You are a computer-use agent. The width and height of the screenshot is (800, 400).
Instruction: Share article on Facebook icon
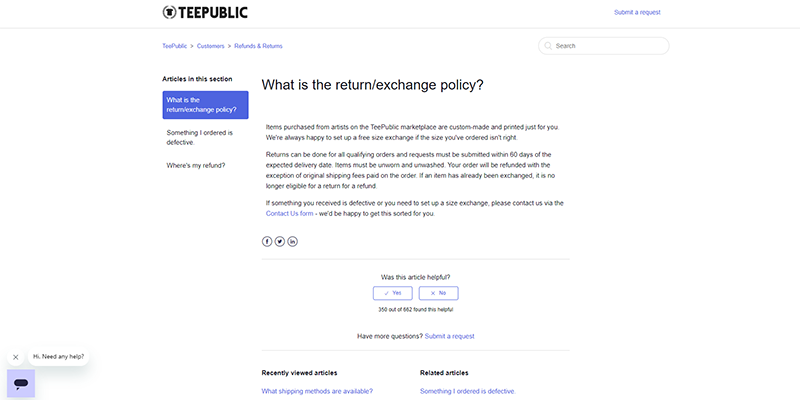267,241
